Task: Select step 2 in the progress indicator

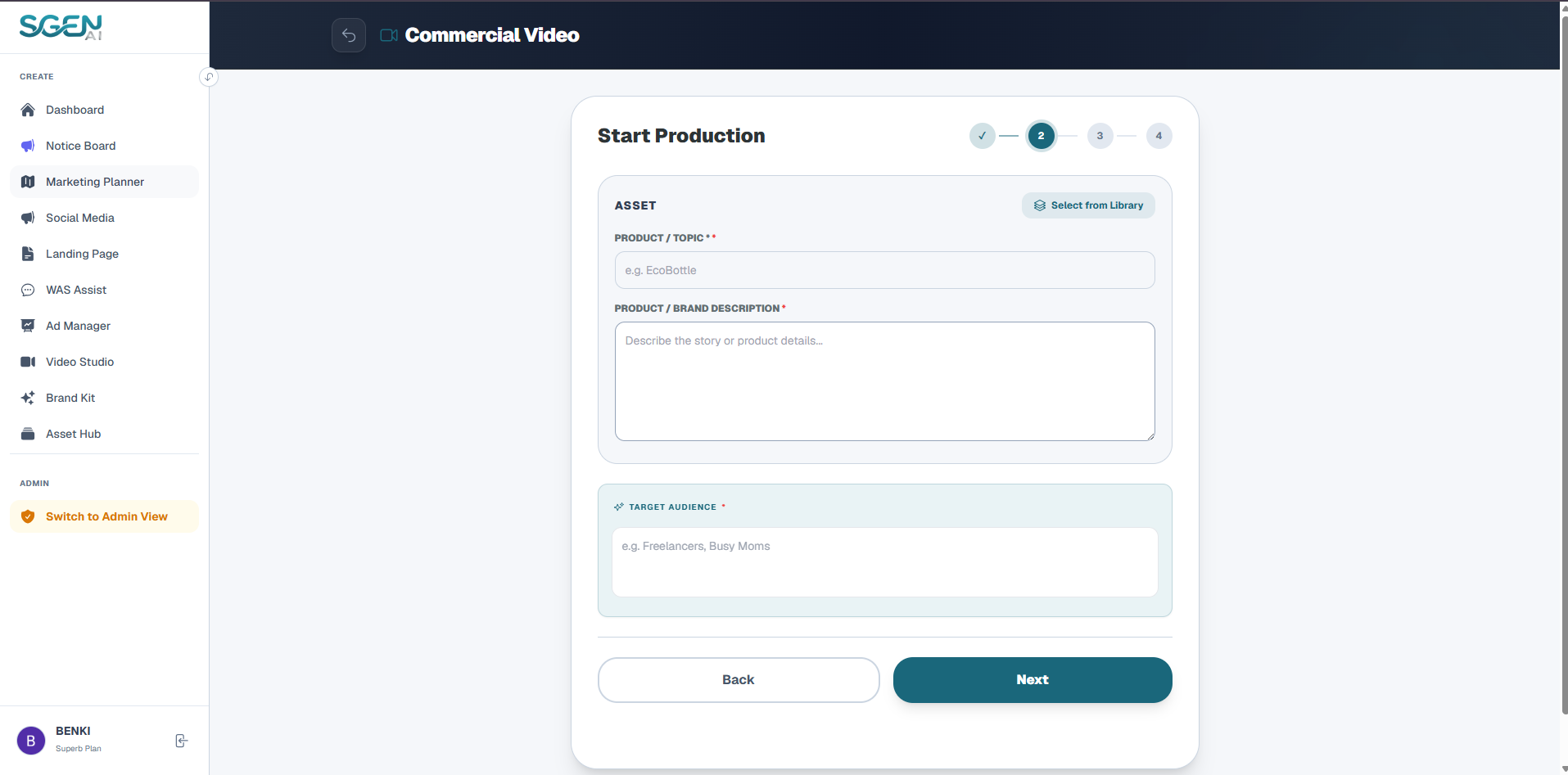Action: coord(1042,136)
